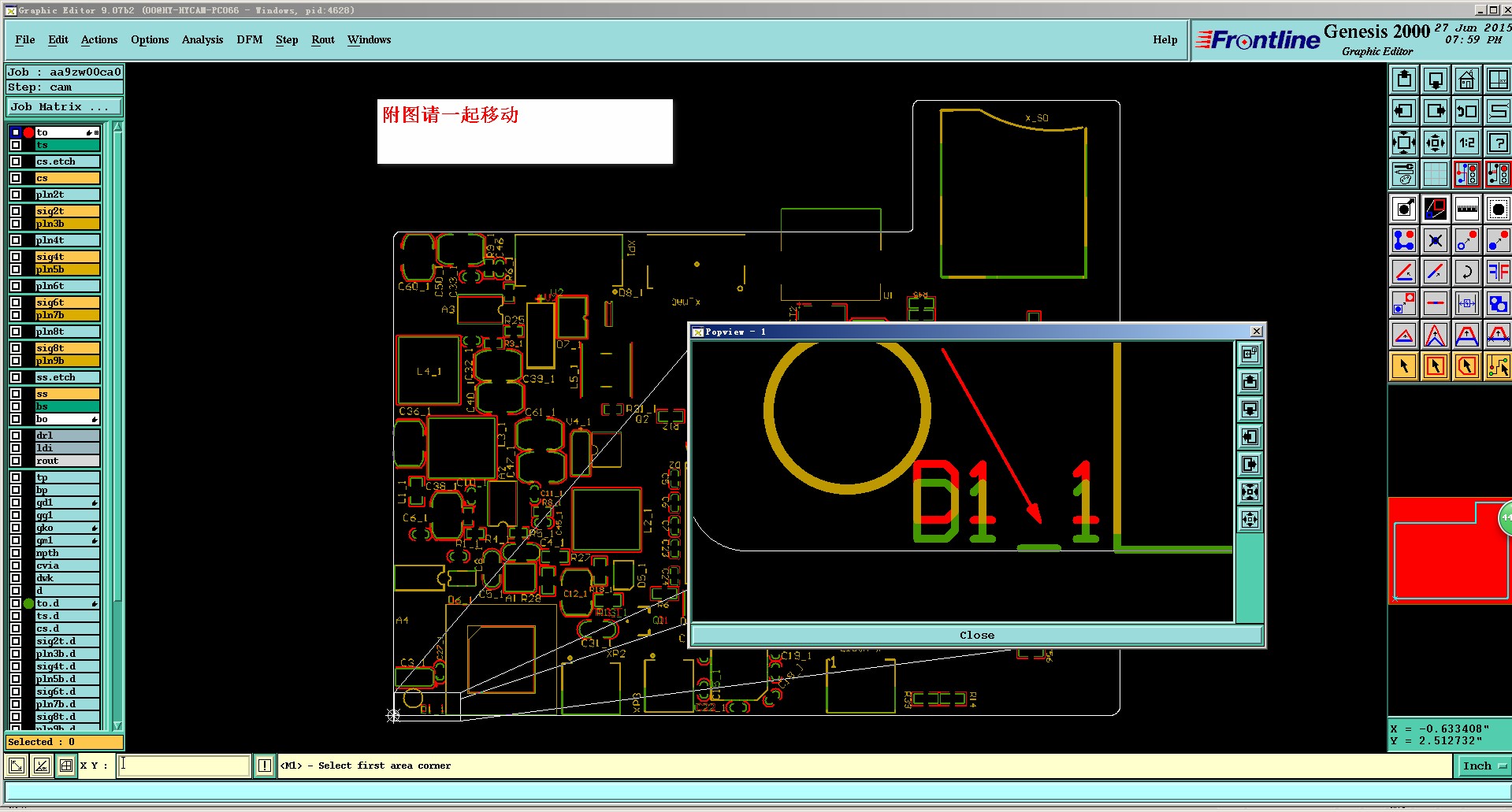This screenshot has height=812, width=1512.
Task: Click the zoom in icon in Popview window
Action: [x=1250, y=492]
